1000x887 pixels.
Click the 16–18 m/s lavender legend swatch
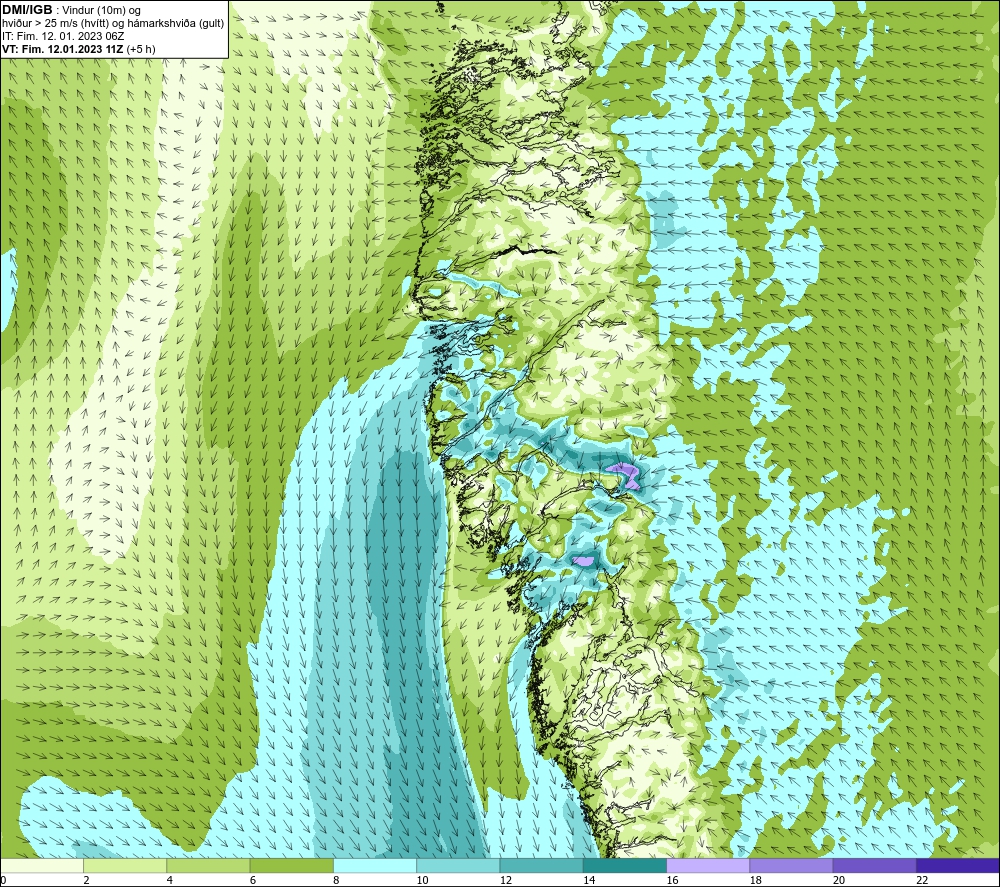click(x=709, y=865)
